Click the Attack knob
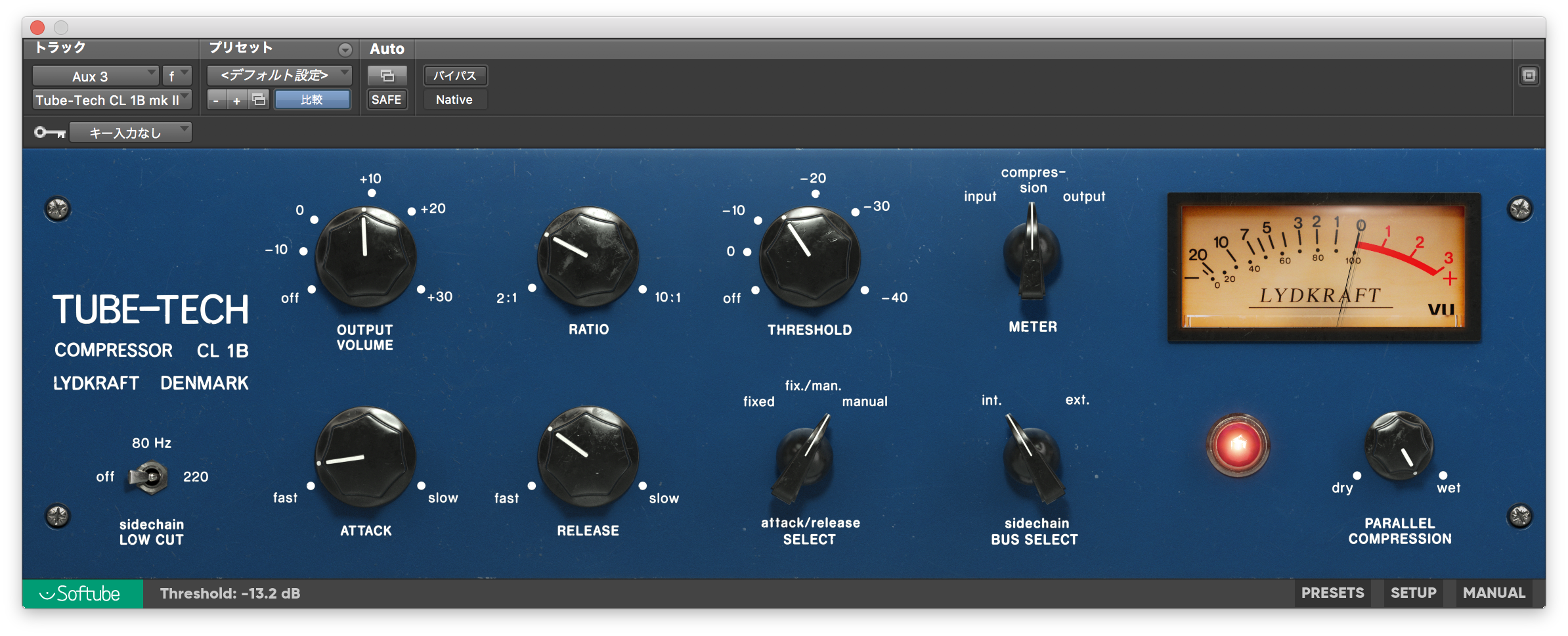 tap(366, 458)
